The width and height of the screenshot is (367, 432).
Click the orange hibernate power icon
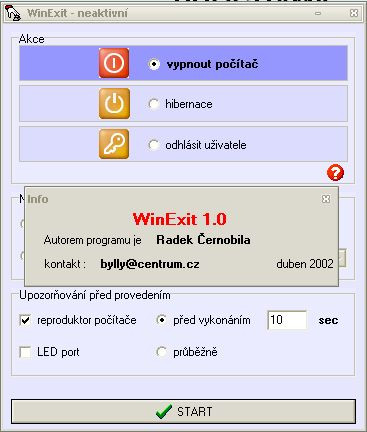point(114,104)
